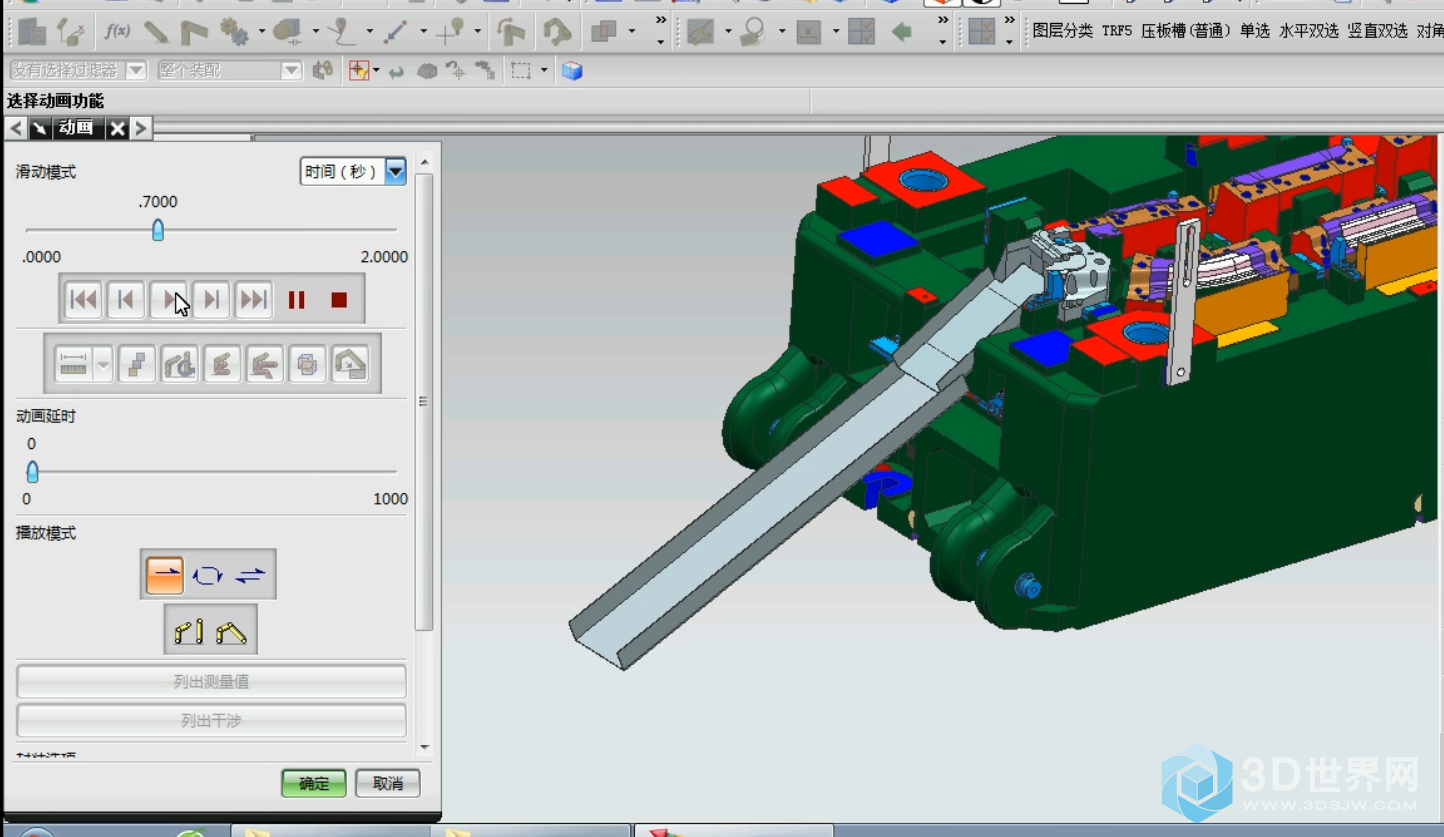Image resolution: width=1444 pixels, height=837 pixels.
Task: Expand second toolbar overflow chevron
Action: click(x=943, y=19)
